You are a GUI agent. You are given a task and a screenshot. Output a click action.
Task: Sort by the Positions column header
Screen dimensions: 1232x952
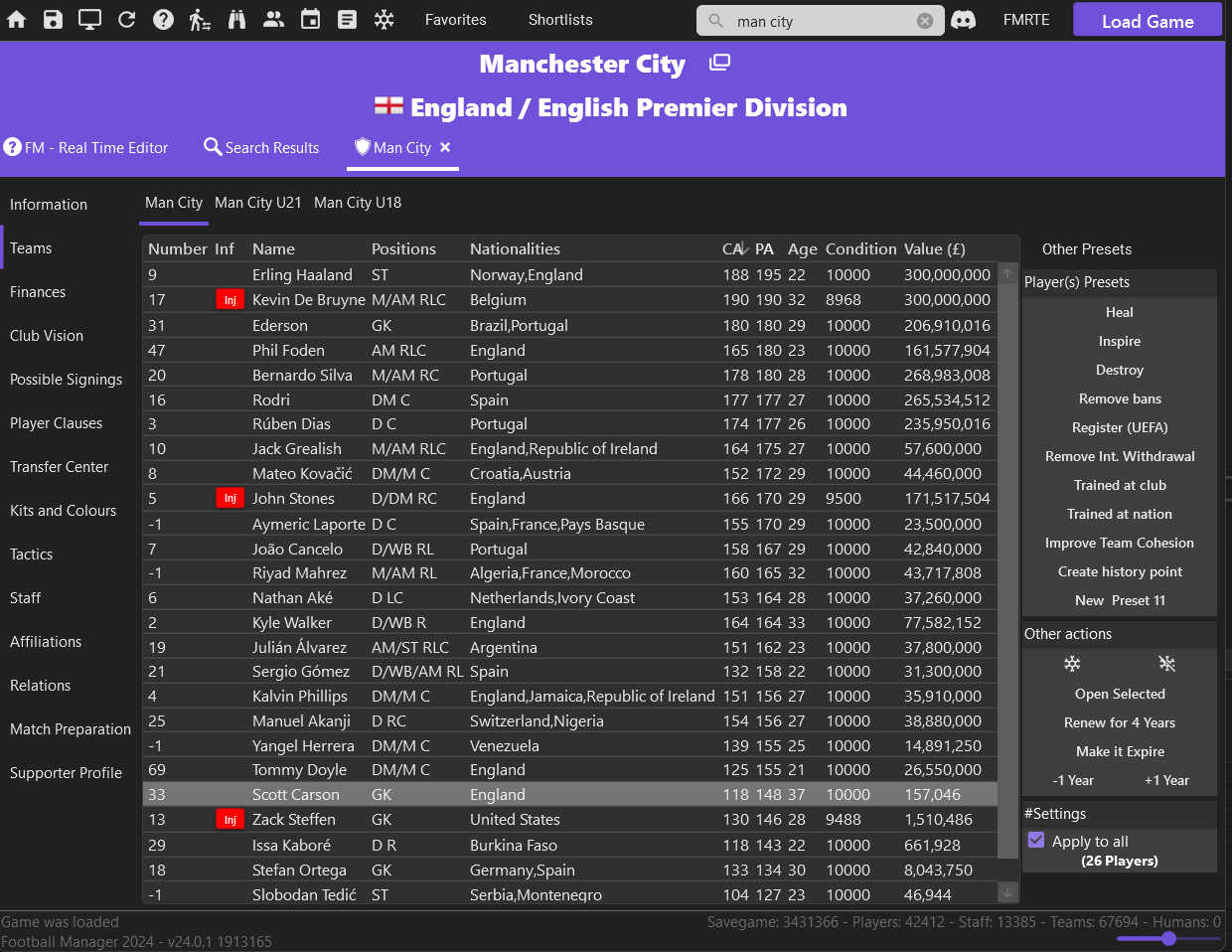(403, 248)
